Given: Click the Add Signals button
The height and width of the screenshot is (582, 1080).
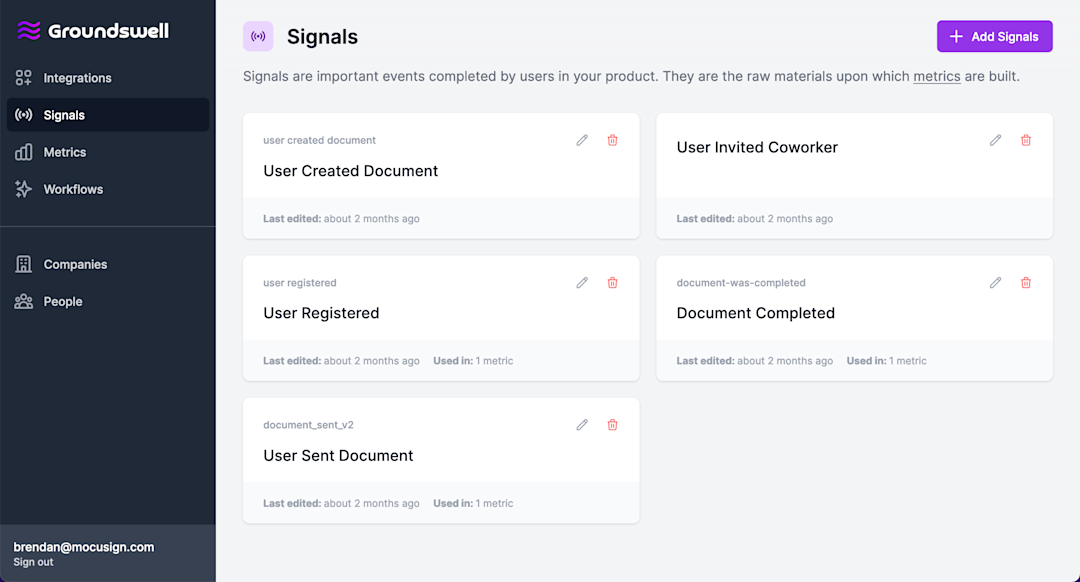Looking at the screenshot, I should click(994, 37).
